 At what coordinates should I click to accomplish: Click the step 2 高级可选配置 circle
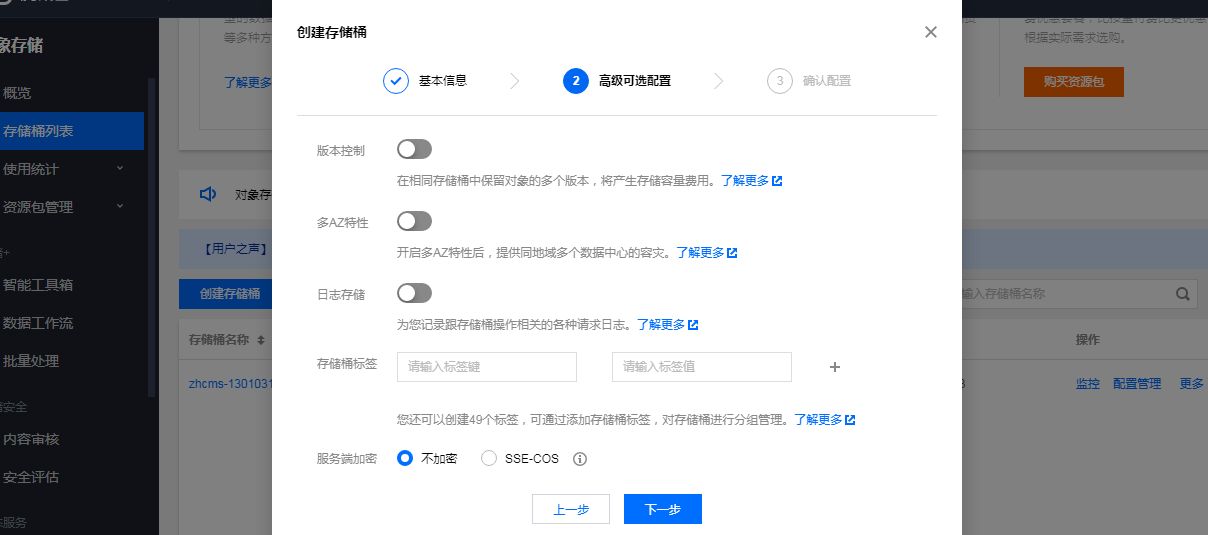coord(576,81)
